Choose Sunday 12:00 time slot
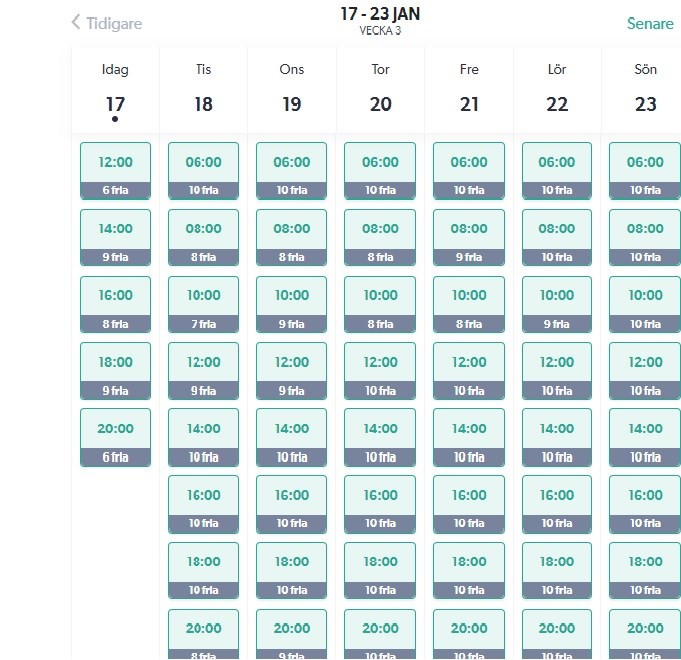 pos(645,370)
